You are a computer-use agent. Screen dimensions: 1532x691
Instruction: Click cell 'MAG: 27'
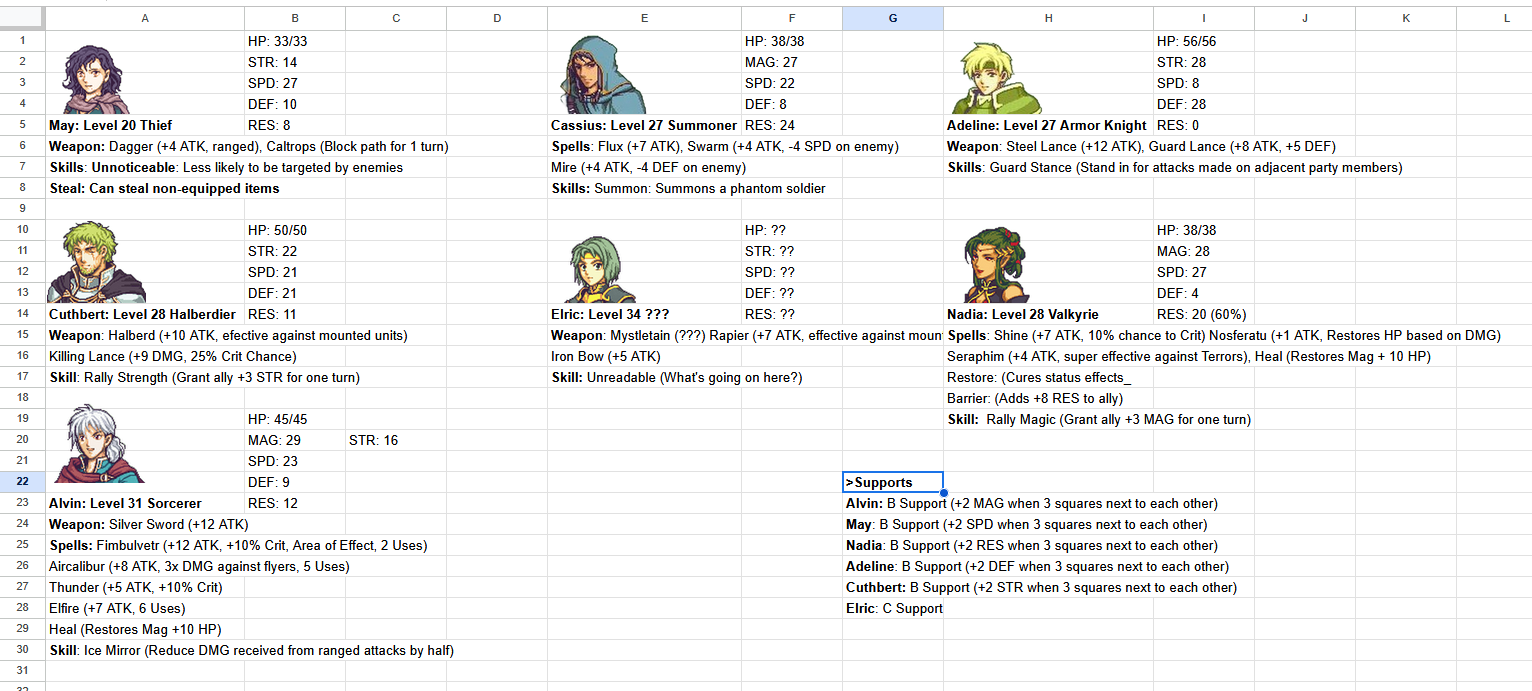coord(791,62)
